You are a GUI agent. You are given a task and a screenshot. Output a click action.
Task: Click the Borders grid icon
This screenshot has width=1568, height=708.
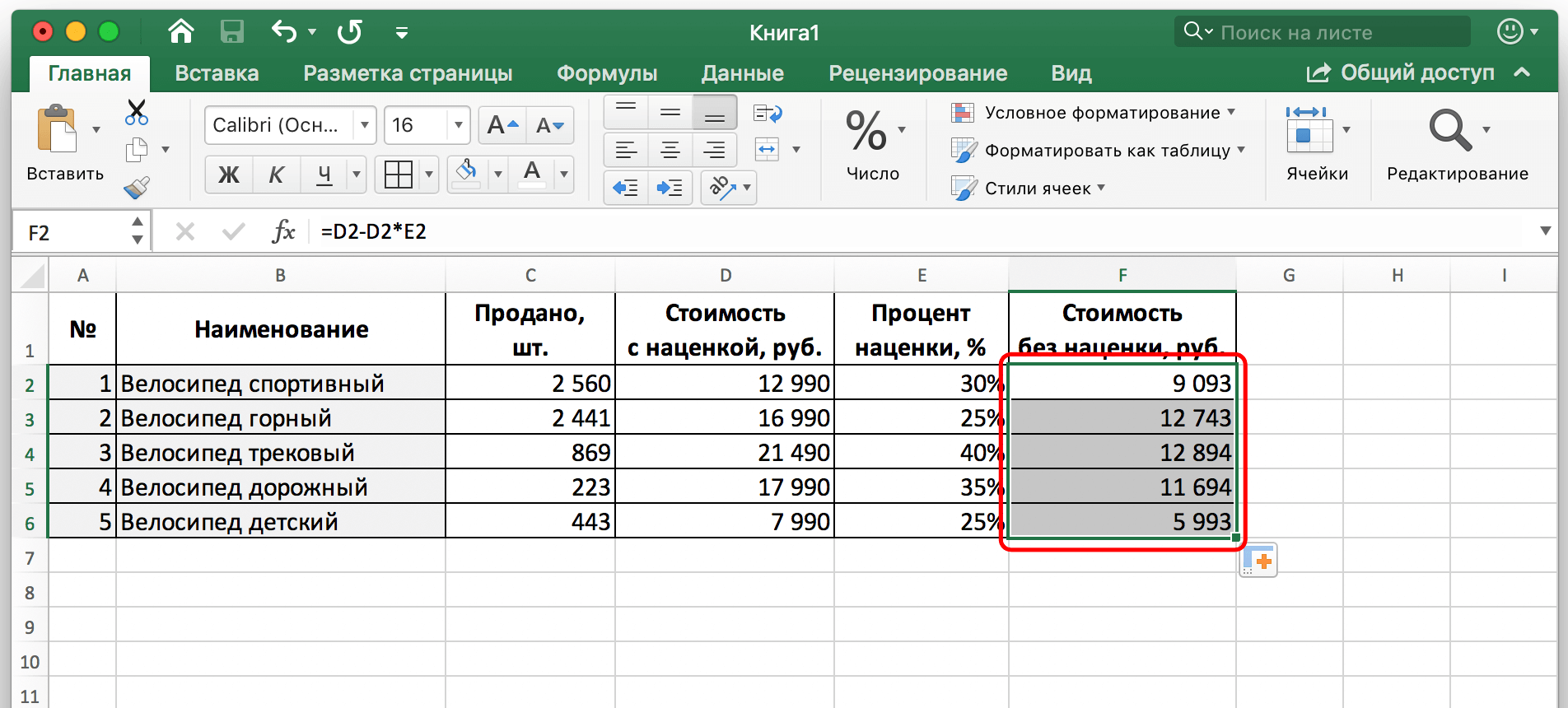399,175
